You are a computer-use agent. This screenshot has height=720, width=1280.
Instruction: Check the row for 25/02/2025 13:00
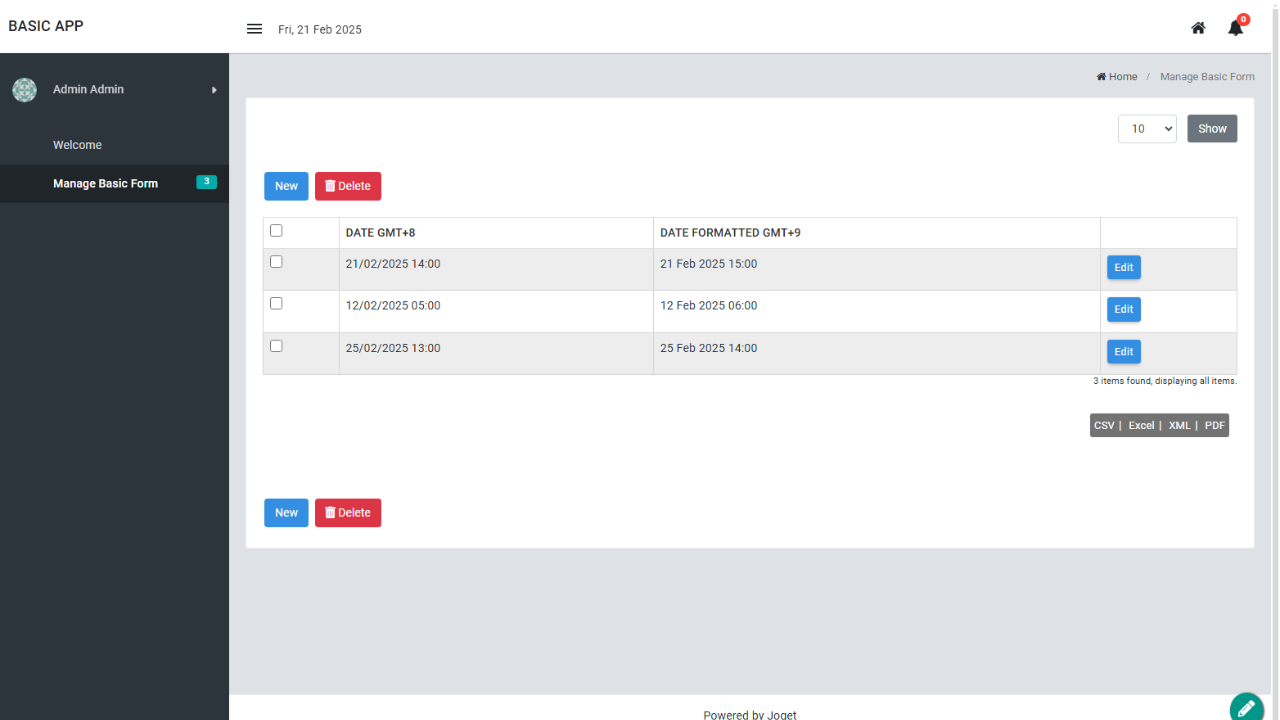276,346
